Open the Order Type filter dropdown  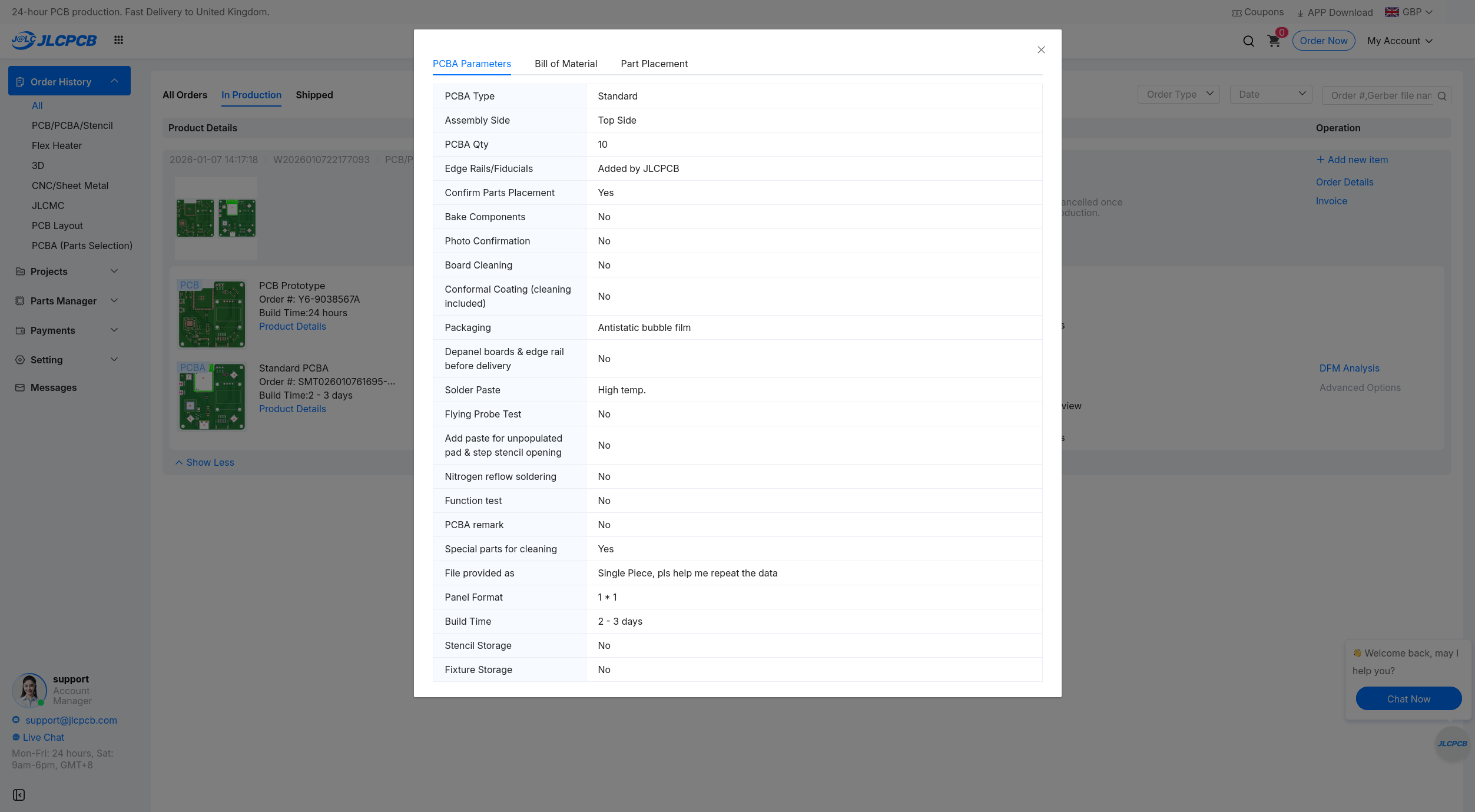1178,94
